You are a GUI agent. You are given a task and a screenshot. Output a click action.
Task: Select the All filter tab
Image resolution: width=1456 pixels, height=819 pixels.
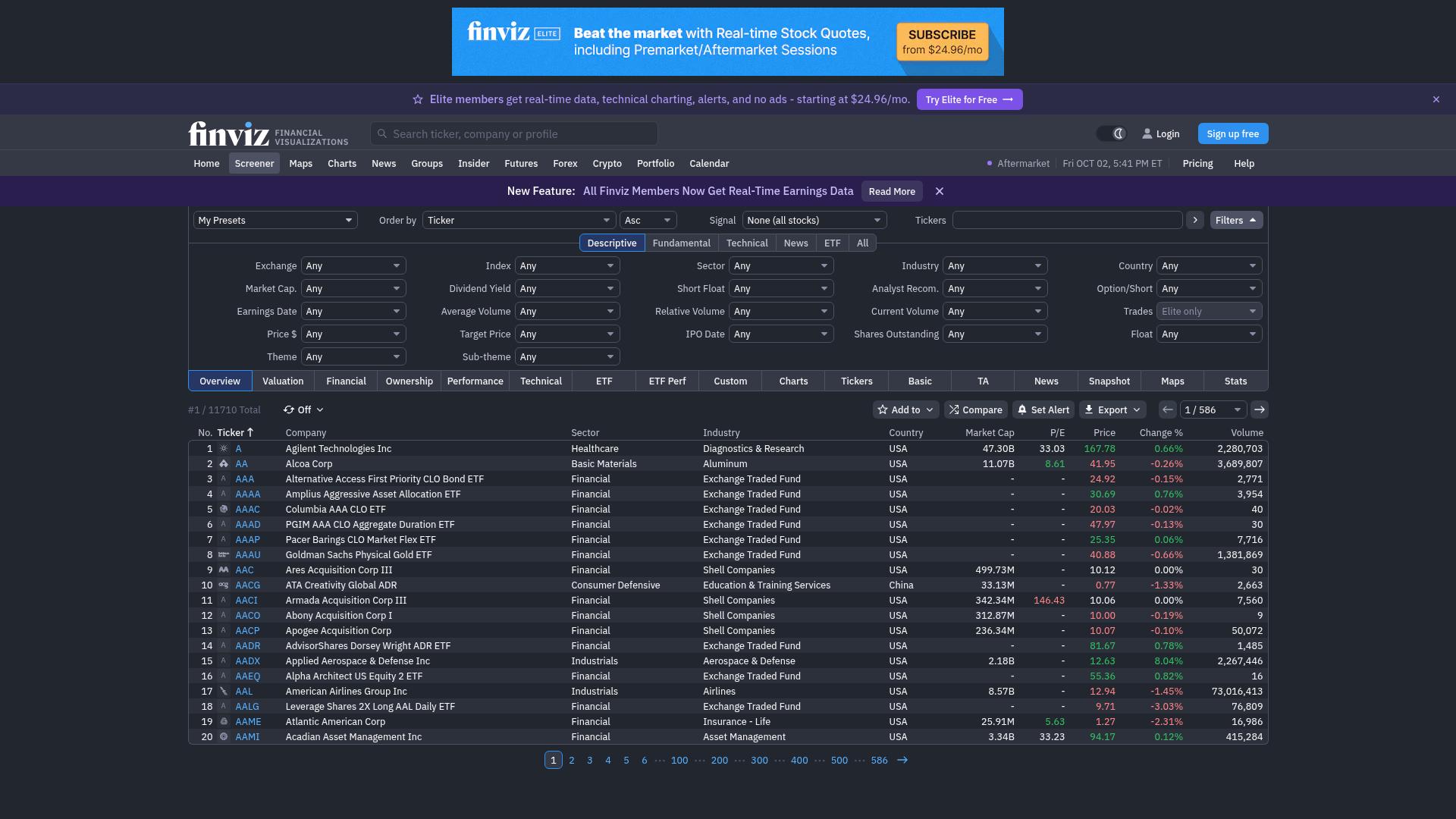tap(862, 243)
